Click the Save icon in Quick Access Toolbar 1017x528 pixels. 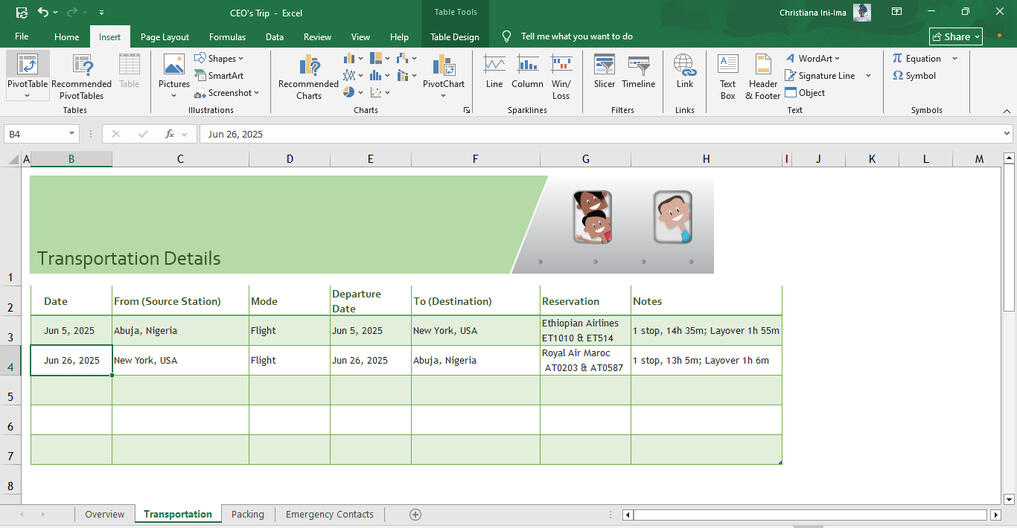pos(21,12)
